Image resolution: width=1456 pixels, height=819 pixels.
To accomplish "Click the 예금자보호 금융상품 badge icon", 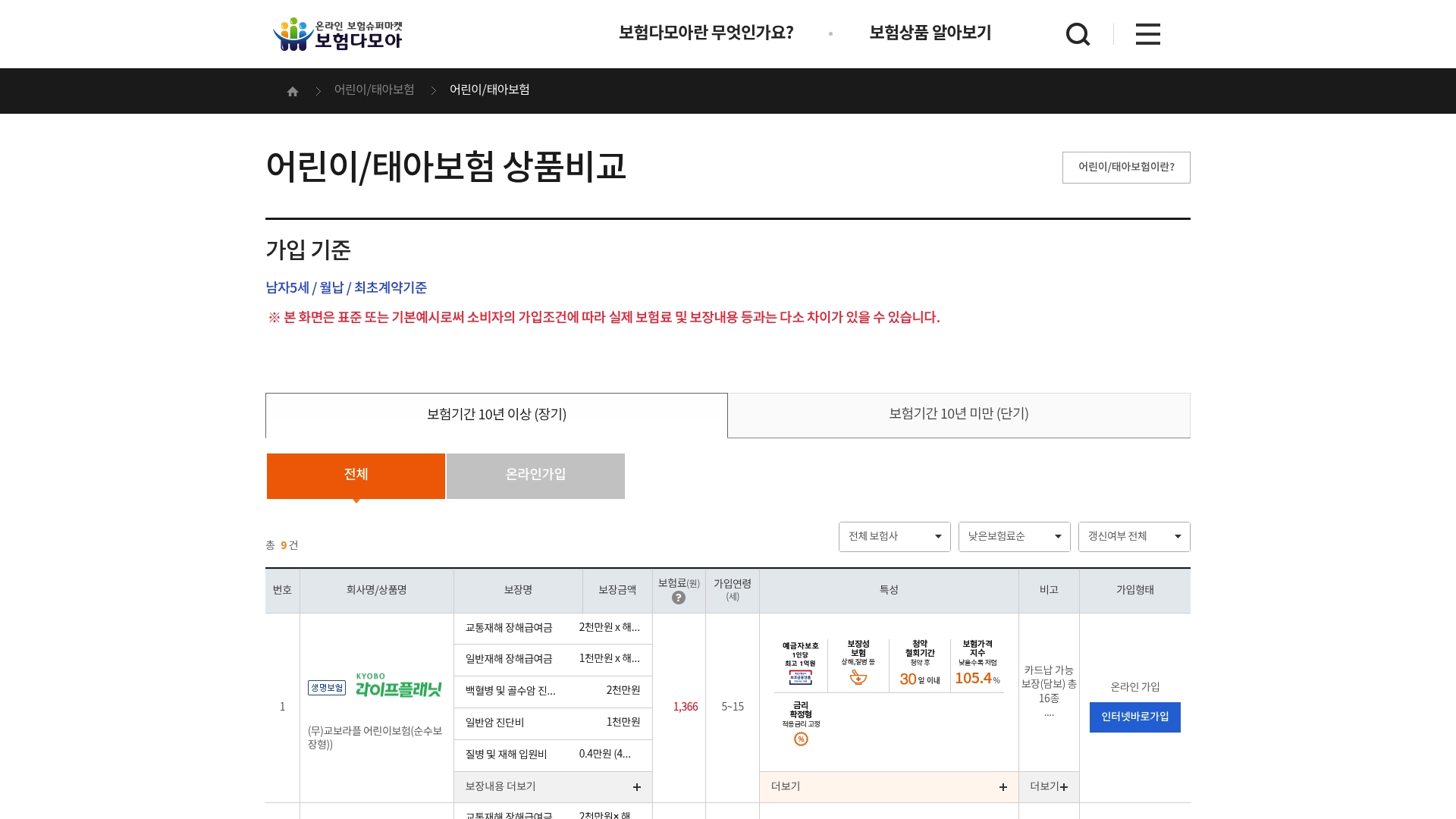I will (799, 676).
